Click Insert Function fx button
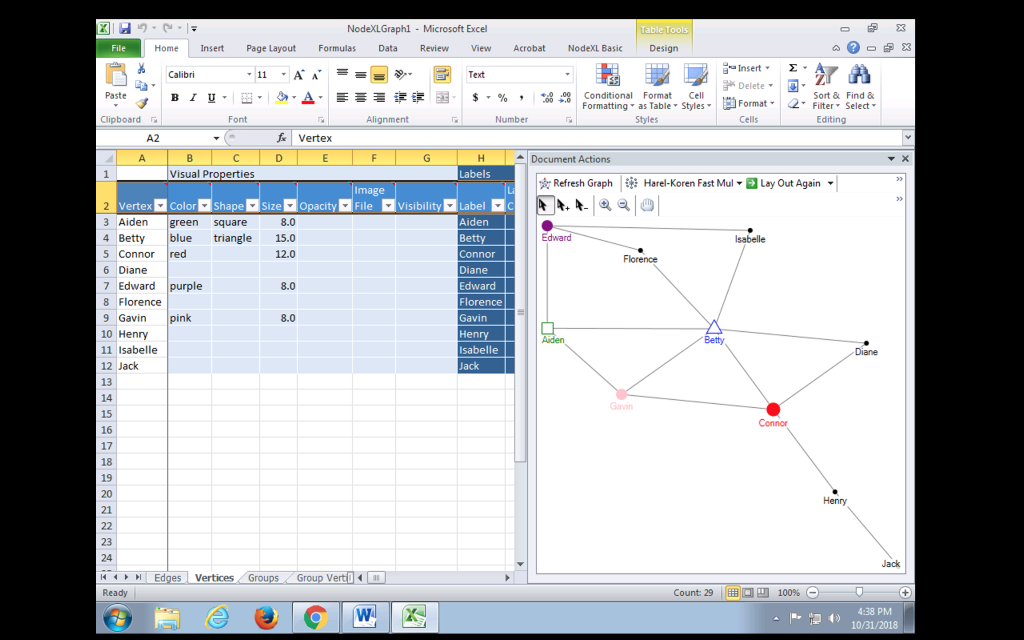Viewport: 1024px width, 640px height. [281, 138]
